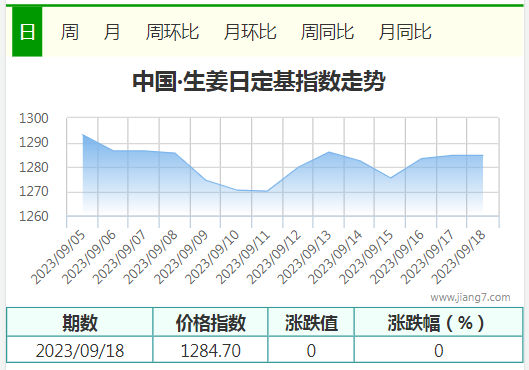The width and height of the screenshot is (529, 370).
Task: Open the 月同比 tab
Action: point(405,32)
